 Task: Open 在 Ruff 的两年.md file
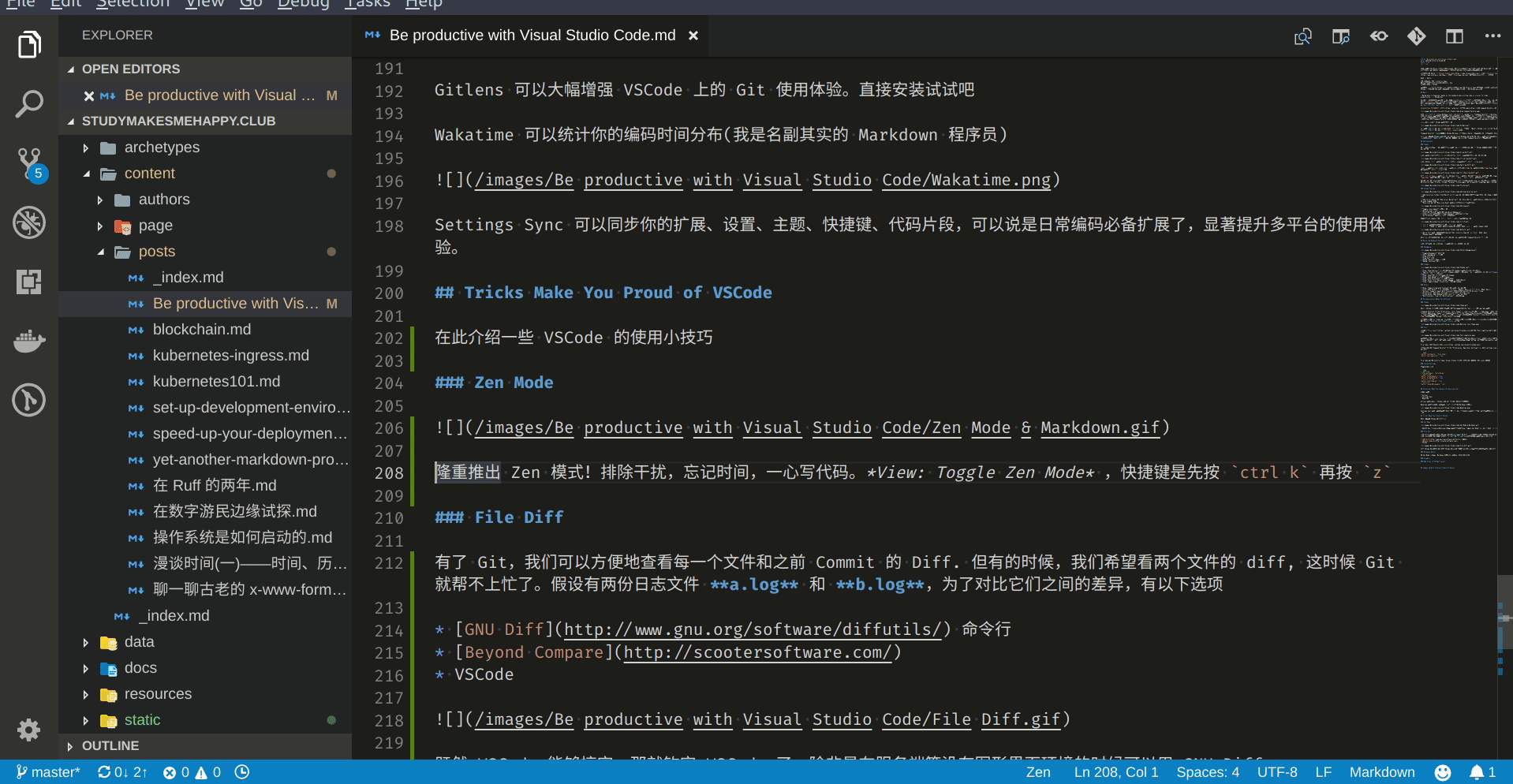(205, 486)
